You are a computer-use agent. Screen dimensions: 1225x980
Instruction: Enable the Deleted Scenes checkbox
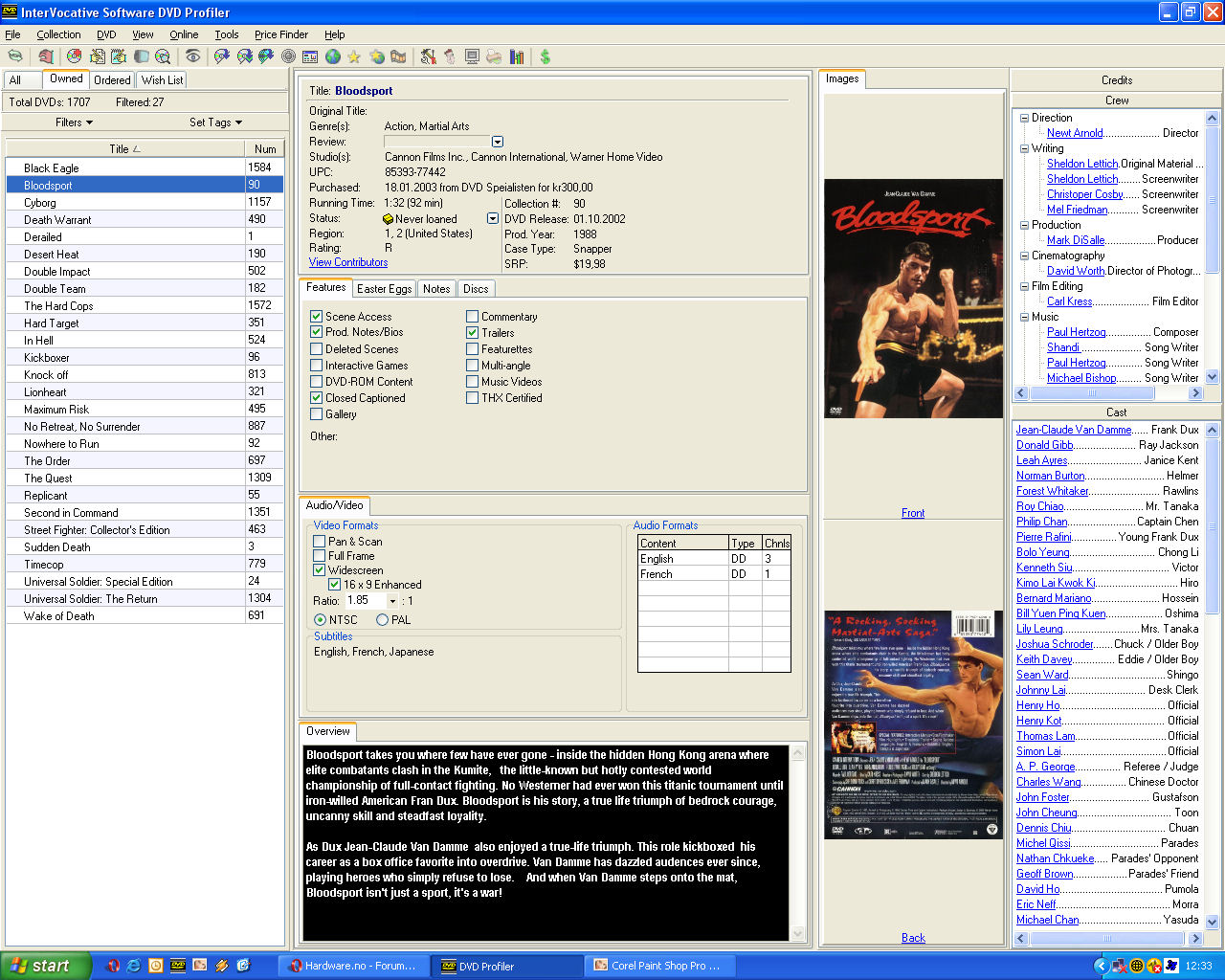tap(317, 349)
